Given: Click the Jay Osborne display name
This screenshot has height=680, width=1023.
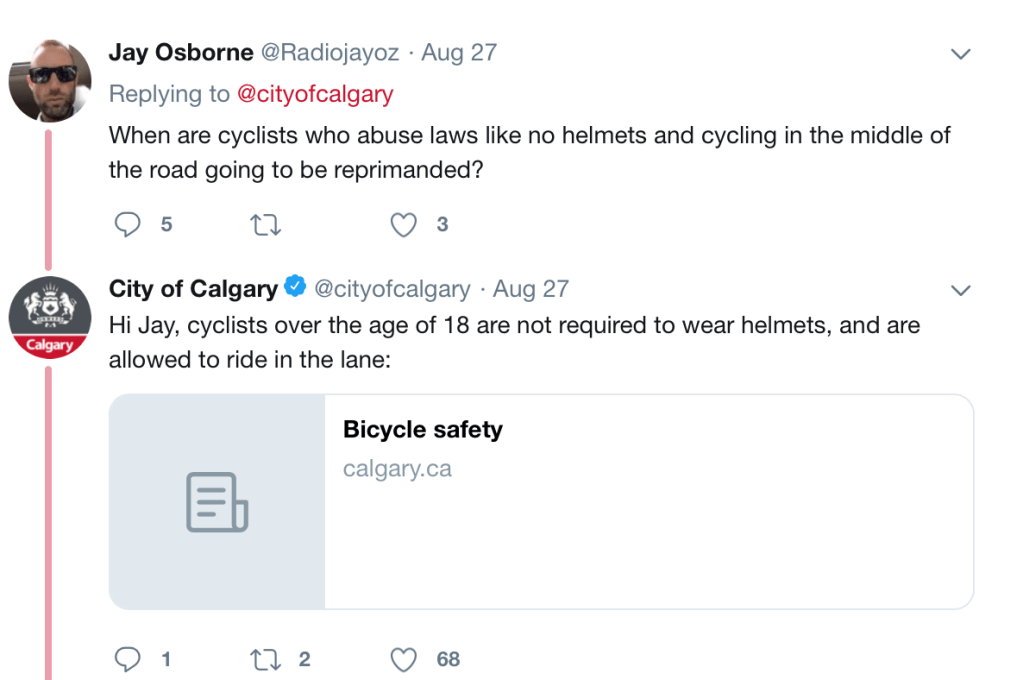Looking at the screenshot, I should coord(181,53).
